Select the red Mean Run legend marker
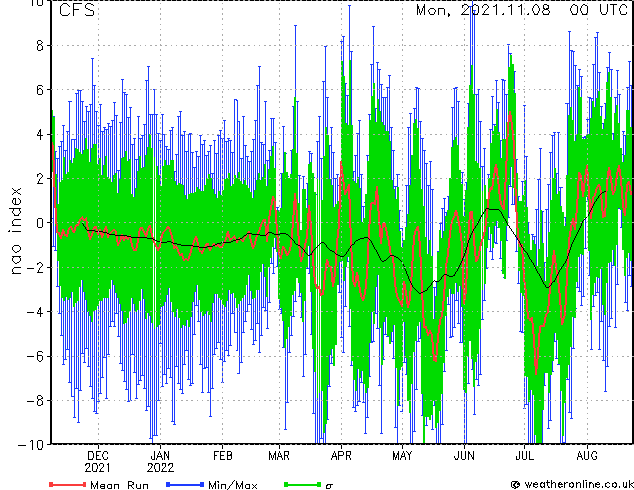This screenshot has width=634, height=490. (x=65, y=485)
